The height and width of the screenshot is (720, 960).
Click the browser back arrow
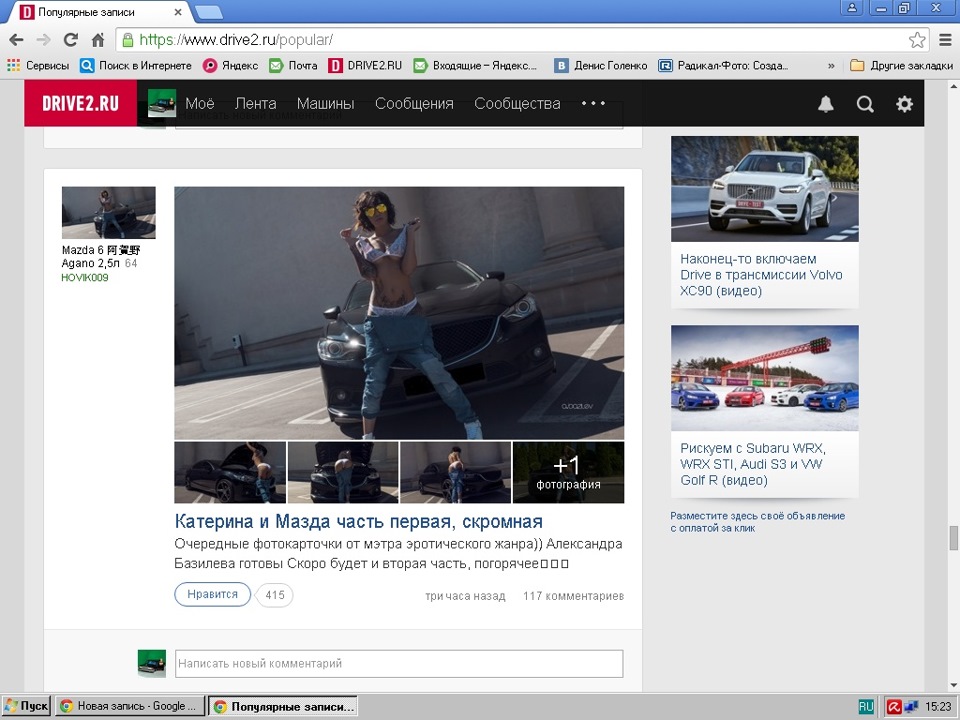pyautogui.click(x=17, y=40)
